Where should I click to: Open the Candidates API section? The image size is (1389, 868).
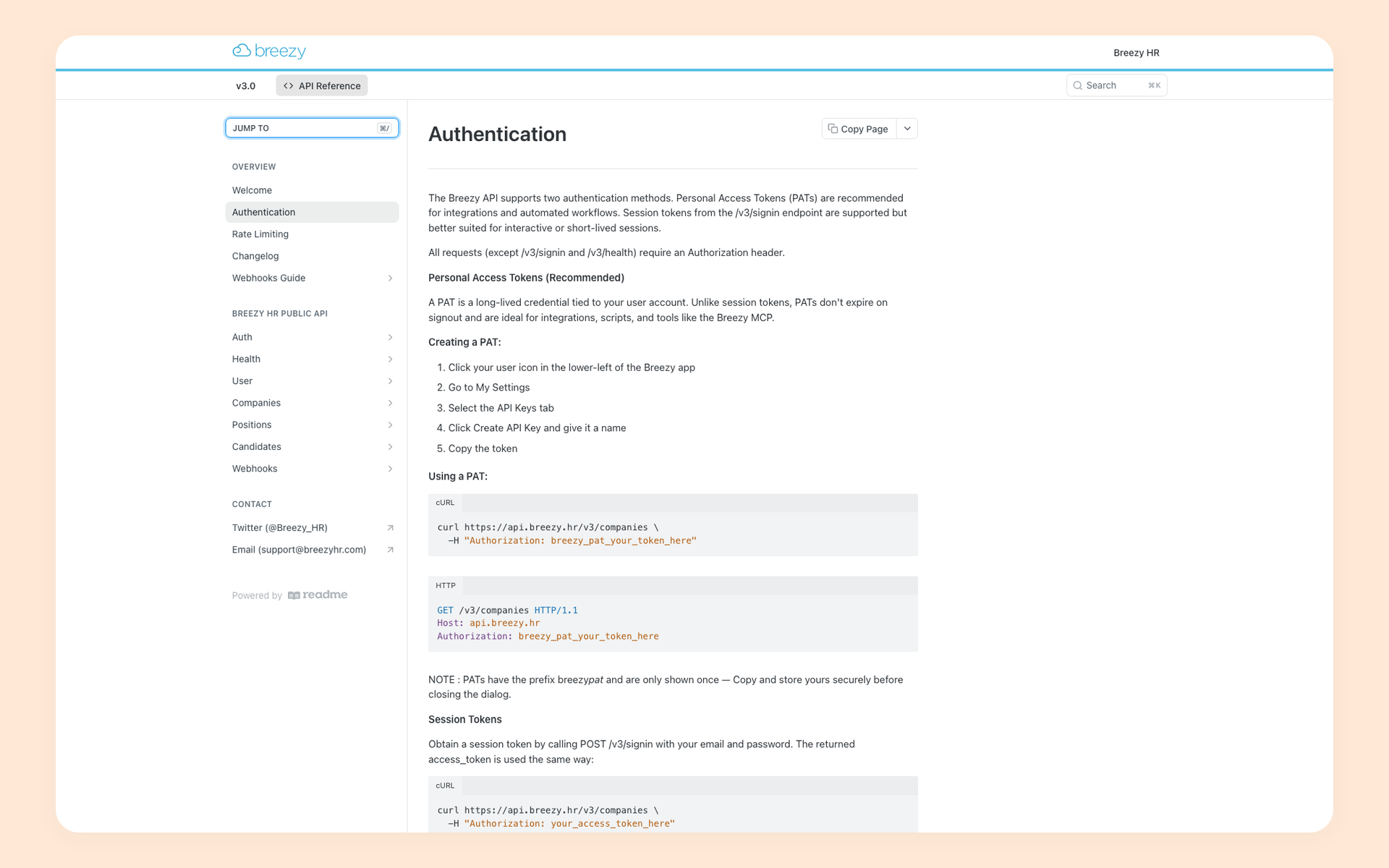312,447
